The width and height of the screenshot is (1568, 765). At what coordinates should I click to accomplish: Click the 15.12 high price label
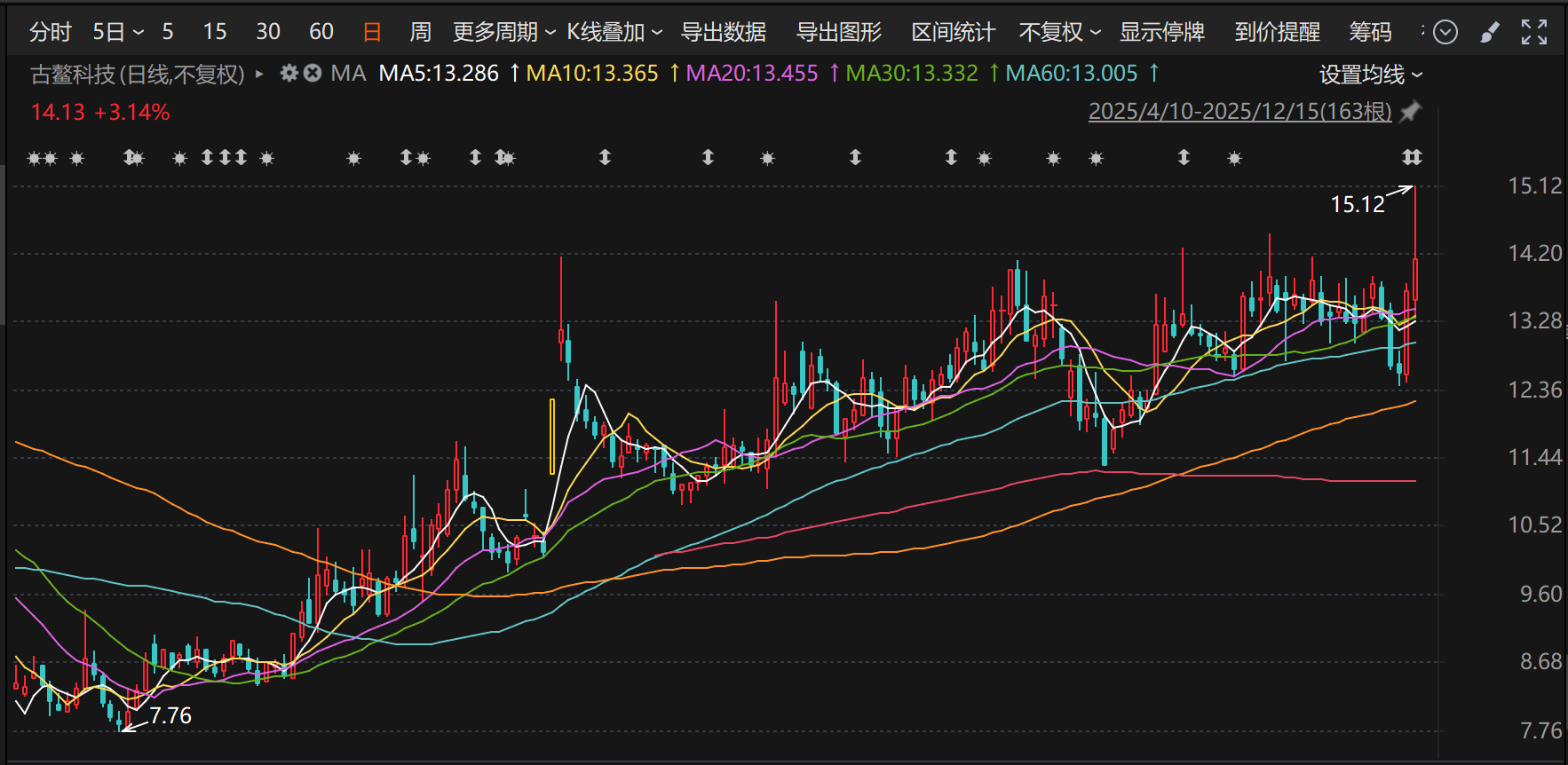(1357, 205)
